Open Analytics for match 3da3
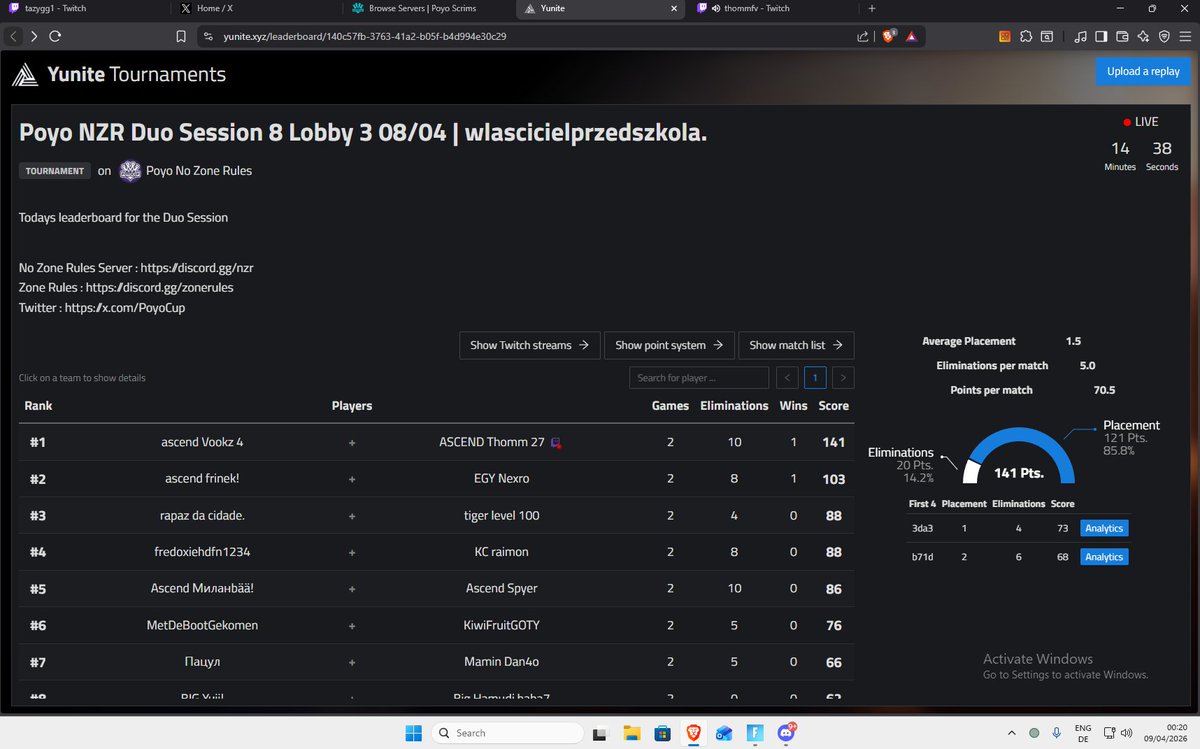This screenshot has height=749, width=1200. (x=1104, y=528)
